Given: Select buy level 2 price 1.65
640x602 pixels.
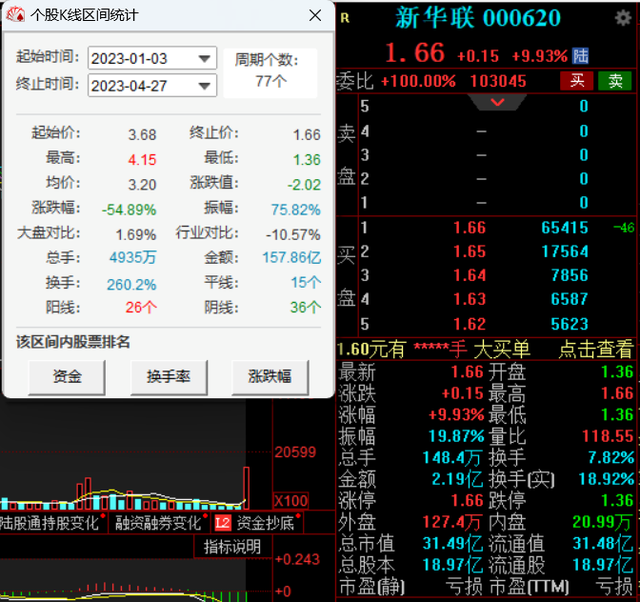Looking at the screenshot, I should pos(470,252).
